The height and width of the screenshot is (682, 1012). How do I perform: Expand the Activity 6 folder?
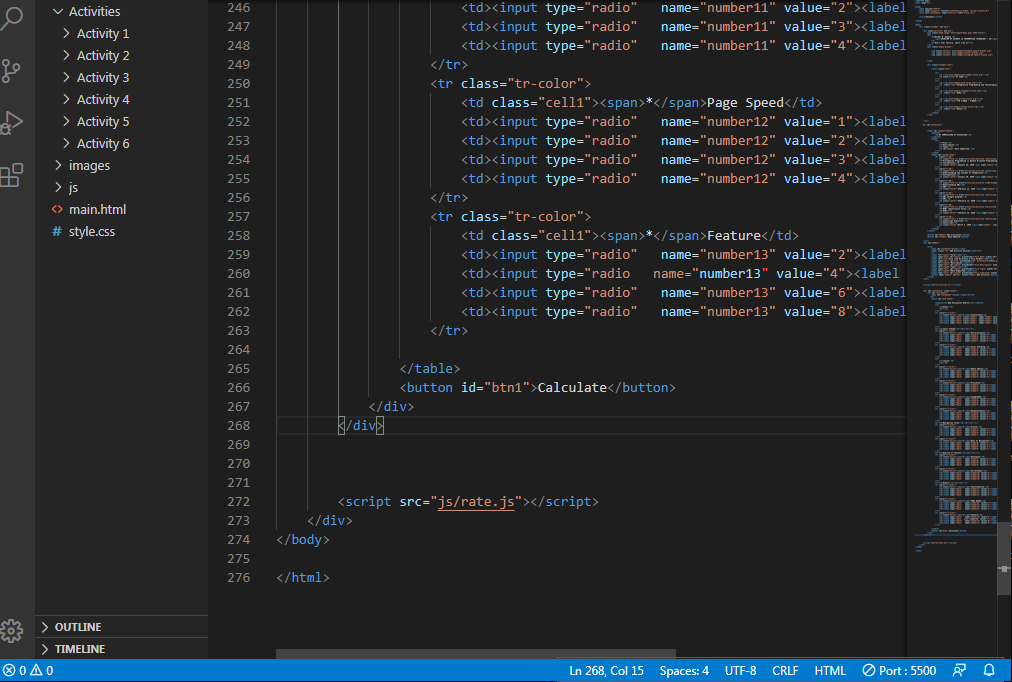tap(66, 143)
